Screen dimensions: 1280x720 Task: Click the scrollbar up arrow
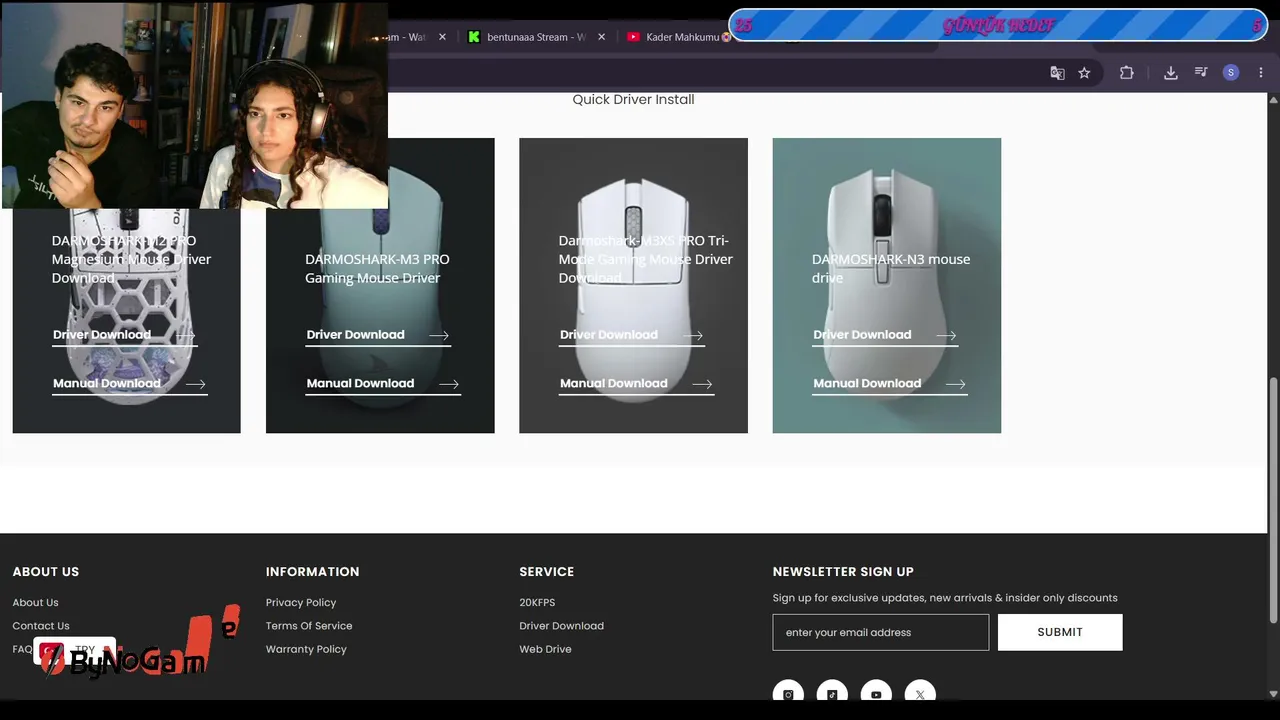pos(1273,100)
